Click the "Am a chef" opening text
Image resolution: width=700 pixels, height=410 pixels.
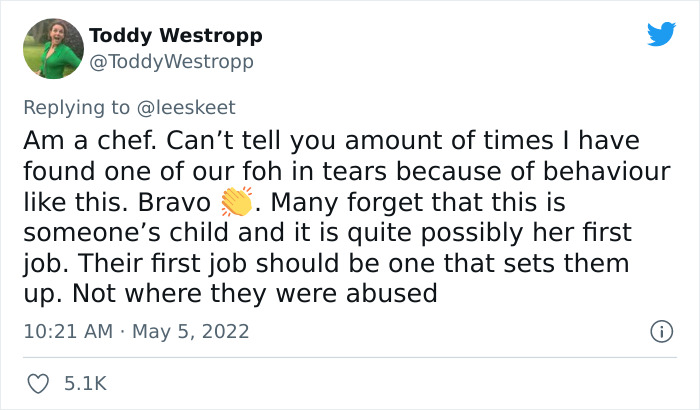click(x=89, y=141)
